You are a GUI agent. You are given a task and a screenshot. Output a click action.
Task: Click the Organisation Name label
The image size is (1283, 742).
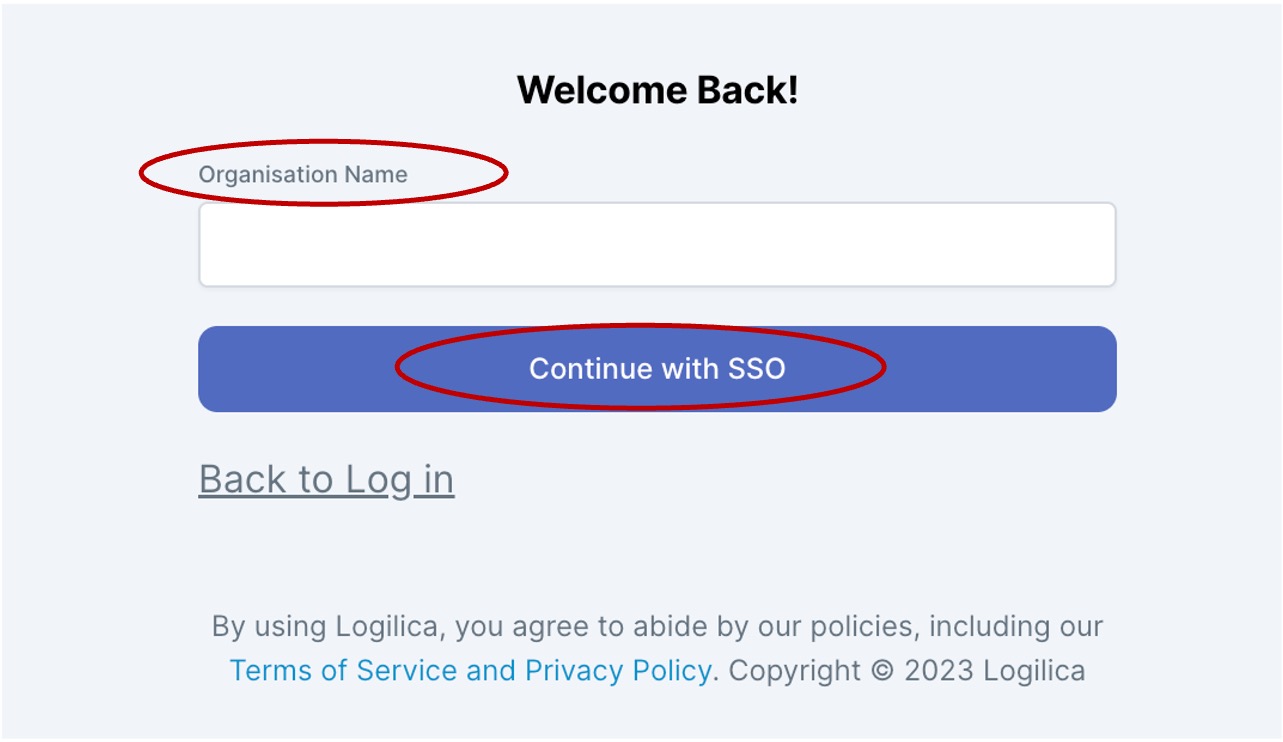(x=303, y=174)
